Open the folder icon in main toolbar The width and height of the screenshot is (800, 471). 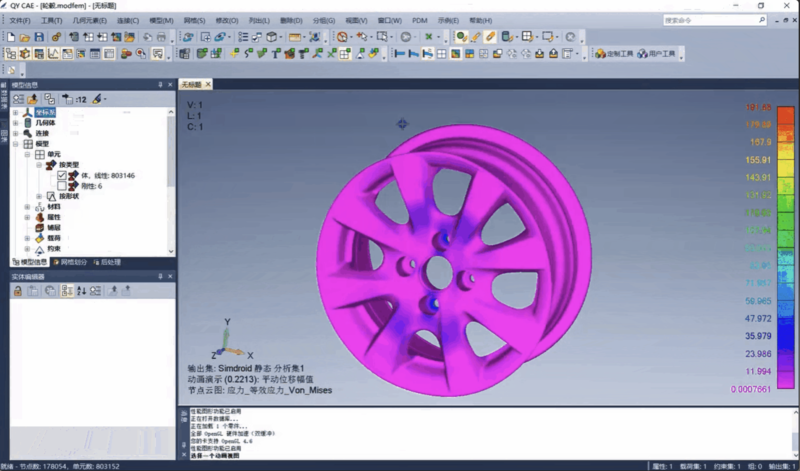click(x=25, y=37)
